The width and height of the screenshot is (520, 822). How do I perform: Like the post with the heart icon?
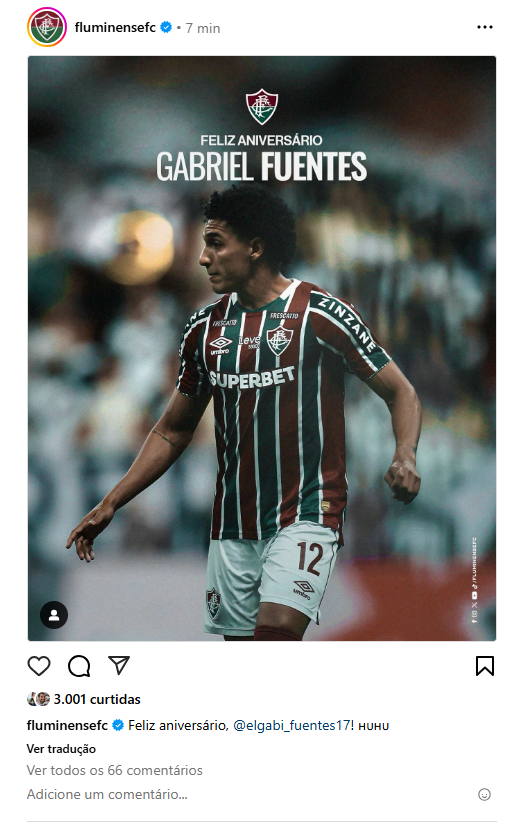(39, 666)
